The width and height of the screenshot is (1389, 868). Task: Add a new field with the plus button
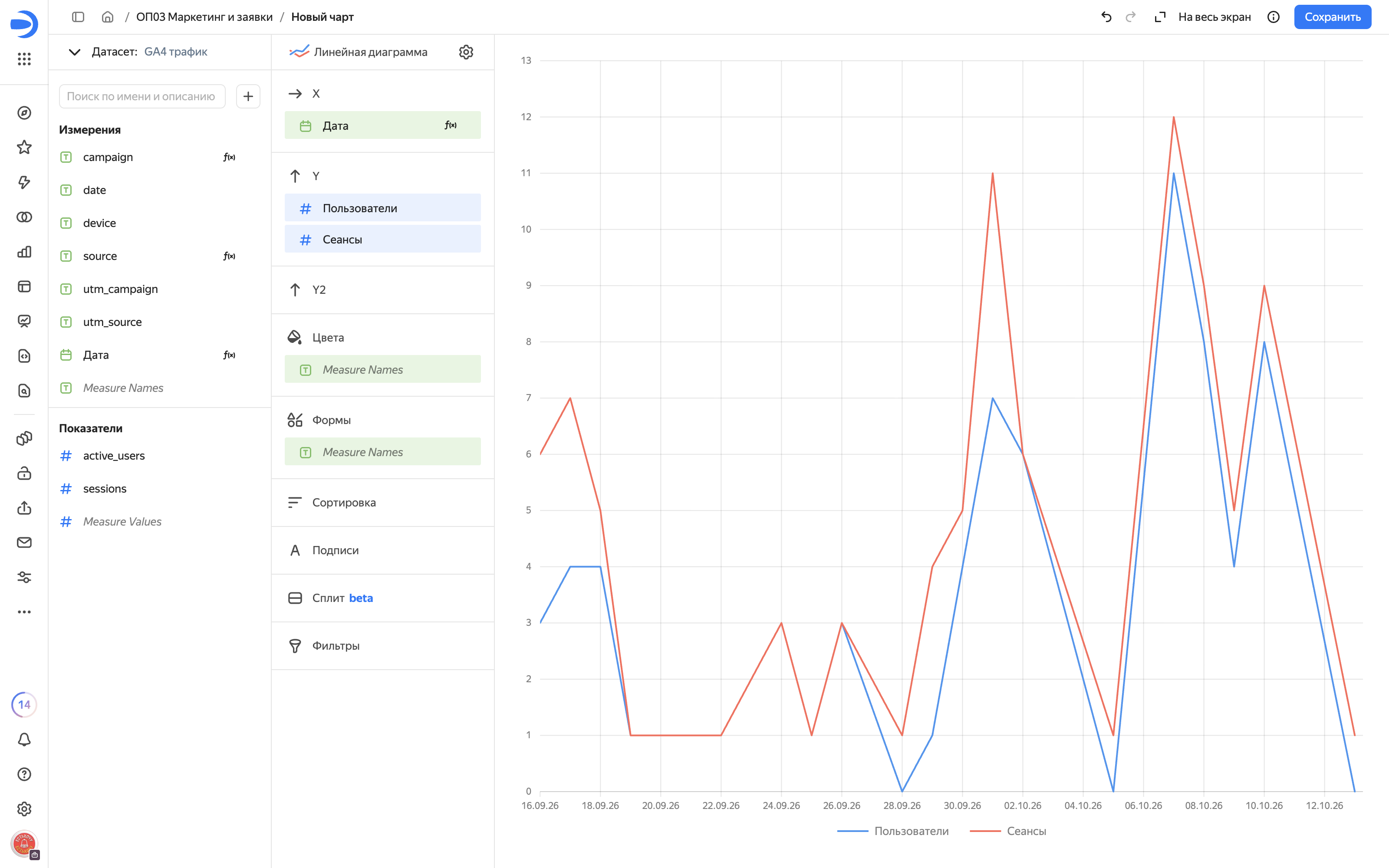click(248, 96)
